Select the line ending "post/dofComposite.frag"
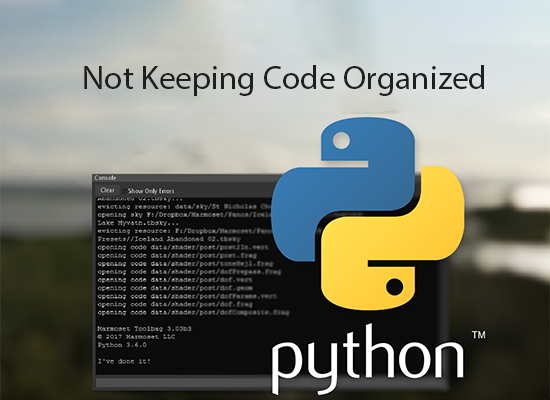550x400 pixels. click(x=194, y=312)
